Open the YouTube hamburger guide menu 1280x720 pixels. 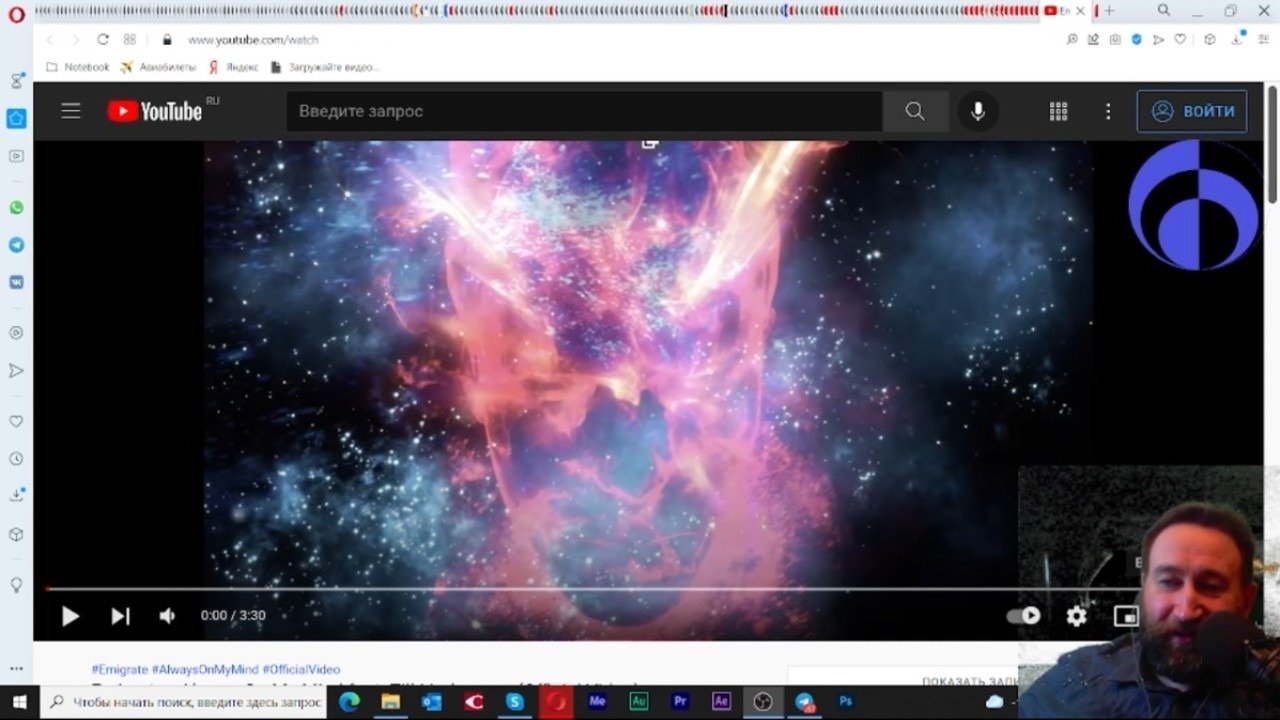71,111
